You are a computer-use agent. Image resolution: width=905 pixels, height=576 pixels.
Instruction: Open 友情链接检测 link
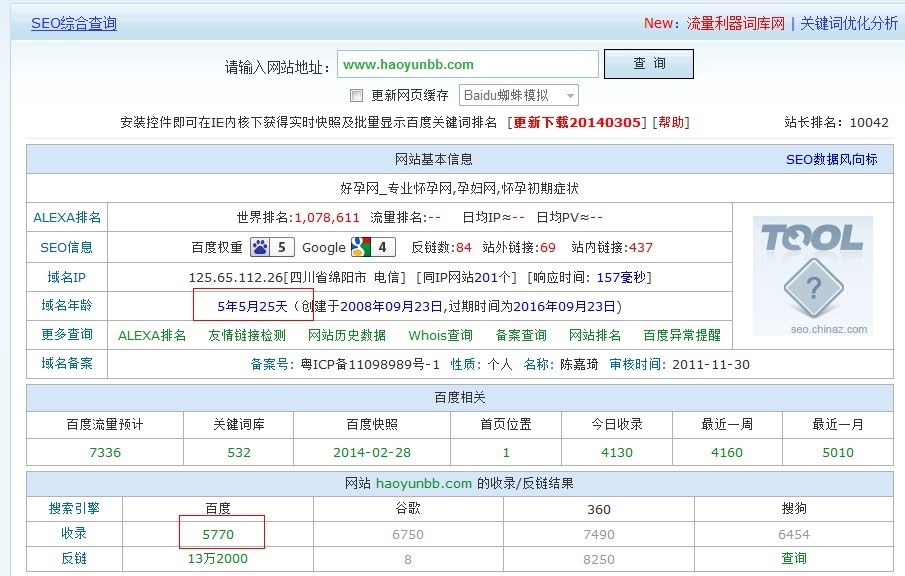(247, 335)
